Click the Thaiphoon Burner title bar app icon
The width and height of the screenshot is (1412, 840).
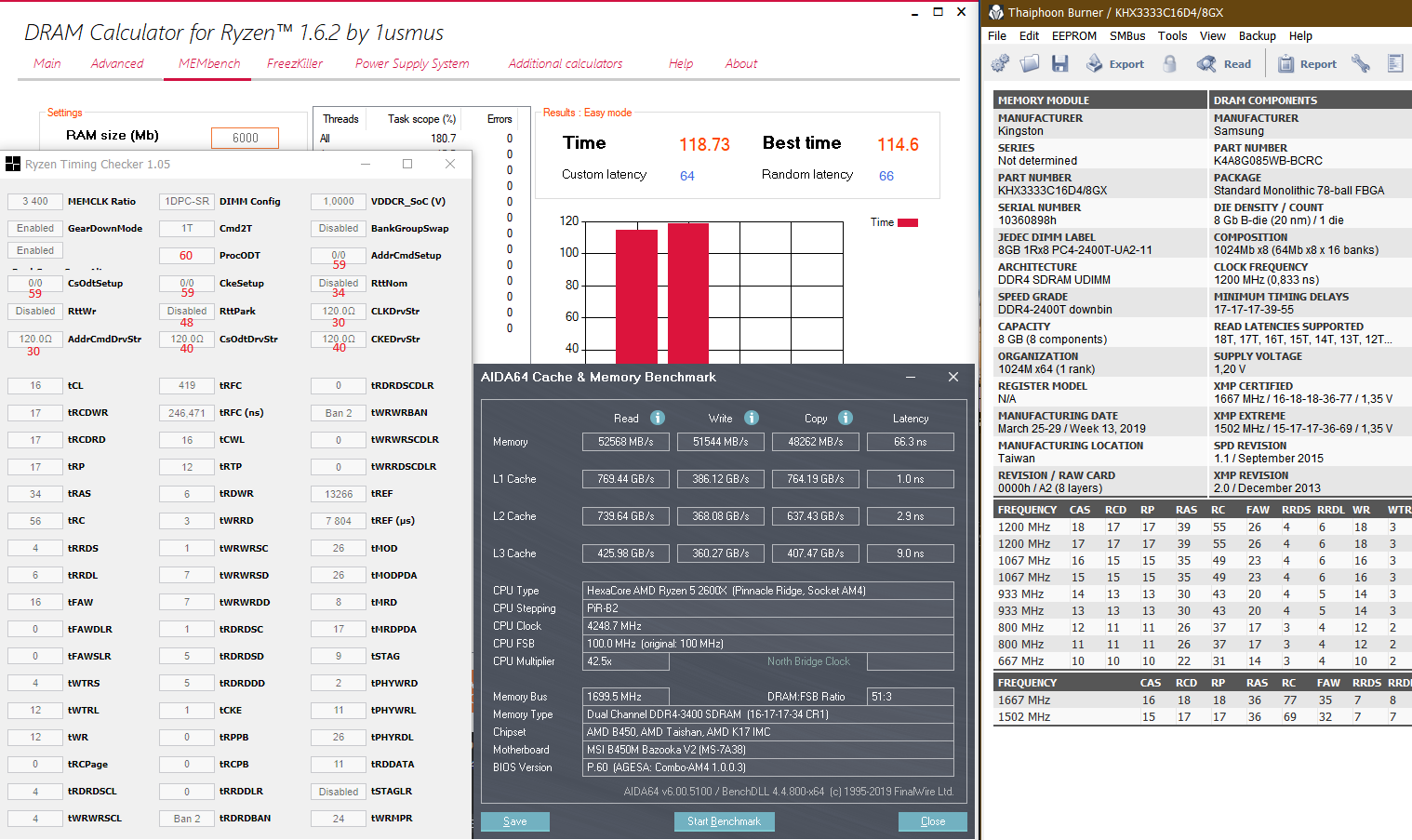tap(996, 12)
